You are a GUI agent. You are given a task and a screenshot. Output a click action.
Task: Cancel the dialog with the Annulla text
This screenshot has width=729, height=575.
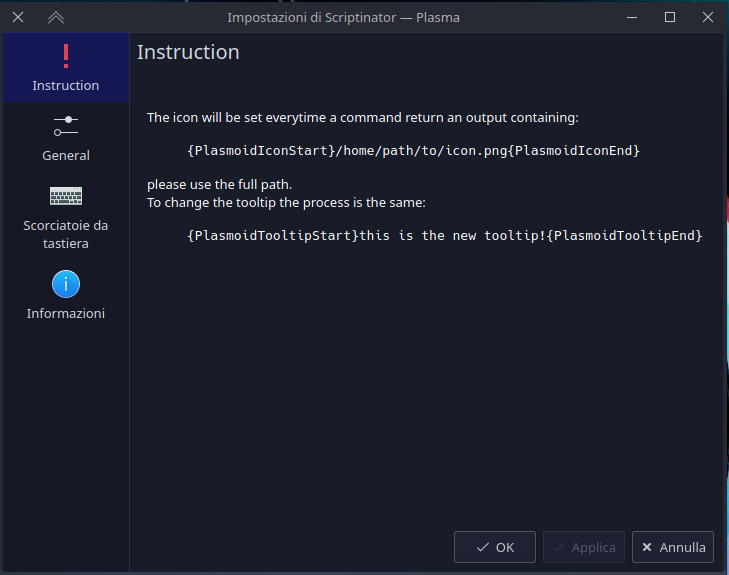click(683, 548)
